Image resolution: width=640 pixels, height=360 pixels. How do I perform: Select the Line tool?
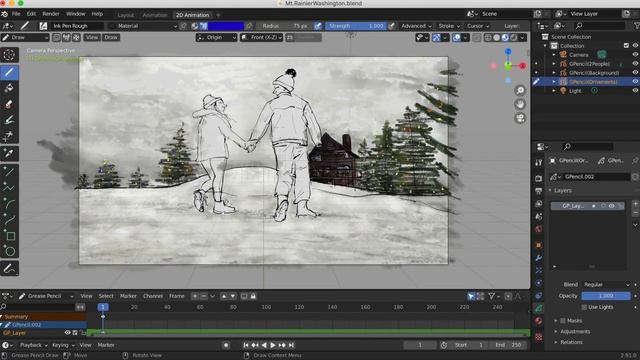coord(9,171)
